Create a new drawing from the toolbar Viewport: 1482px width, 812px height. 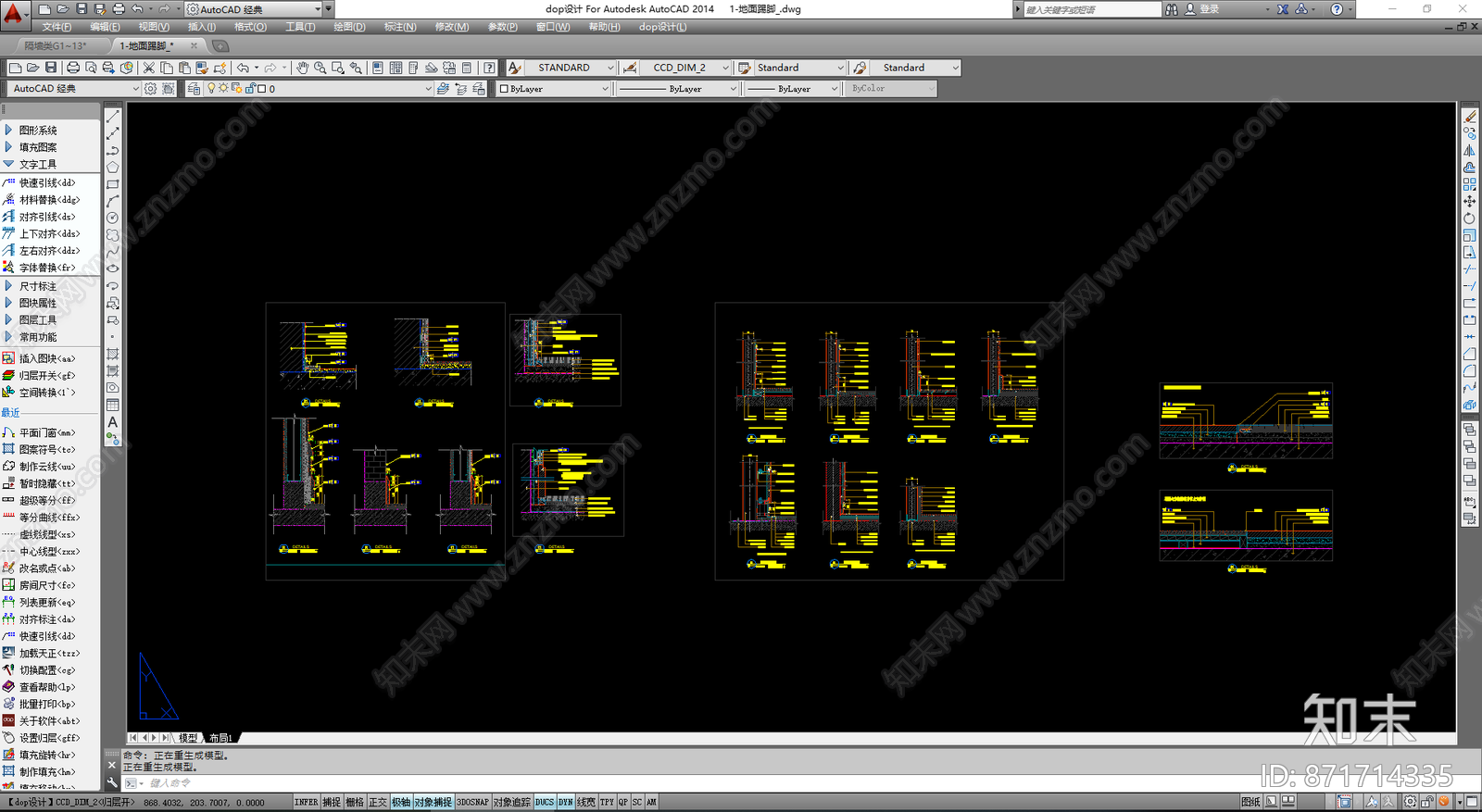(x=15, y=68)
